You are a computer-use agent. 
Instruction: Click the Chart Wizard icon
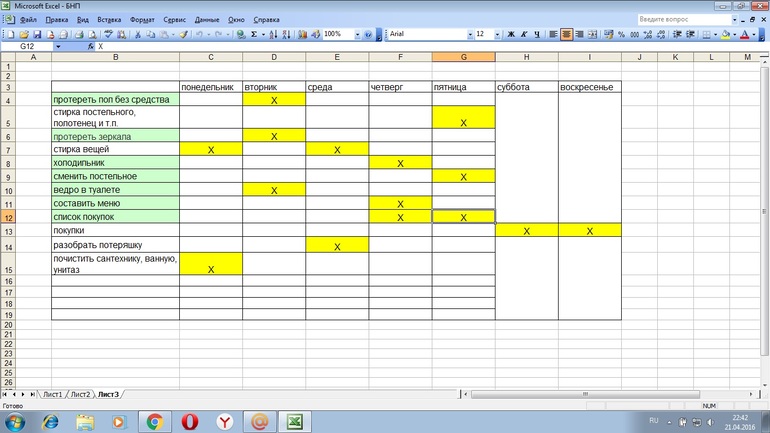[301, 34]
